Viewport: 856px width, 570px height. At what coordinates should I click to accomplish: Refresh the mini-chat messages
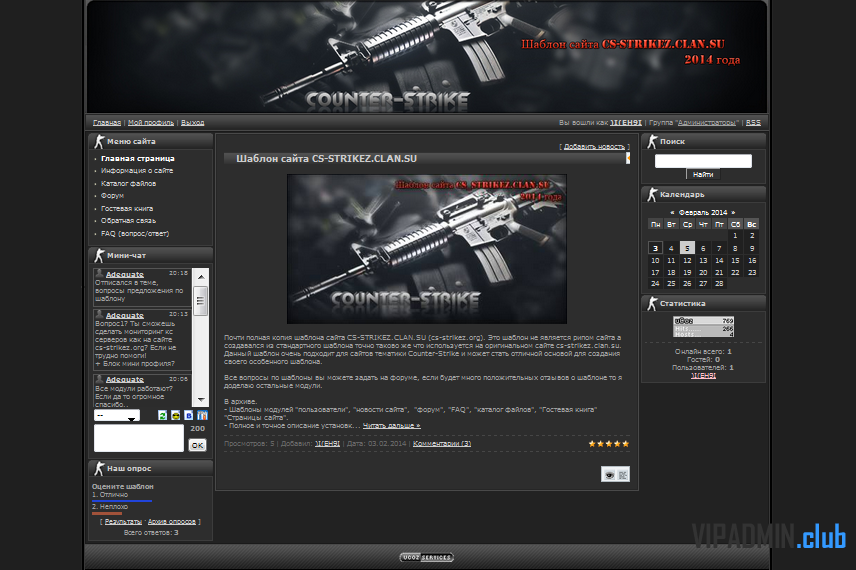point(162,415)
